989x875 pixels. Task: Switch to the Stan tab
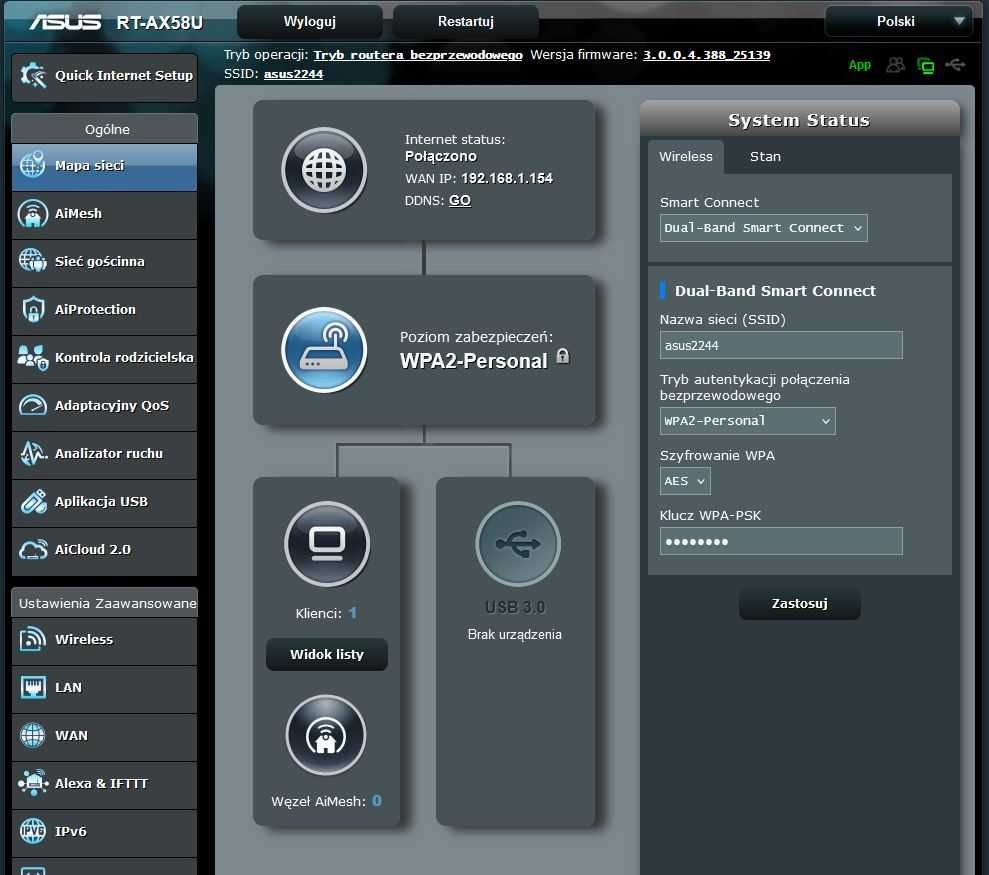[x=765, y=156]
